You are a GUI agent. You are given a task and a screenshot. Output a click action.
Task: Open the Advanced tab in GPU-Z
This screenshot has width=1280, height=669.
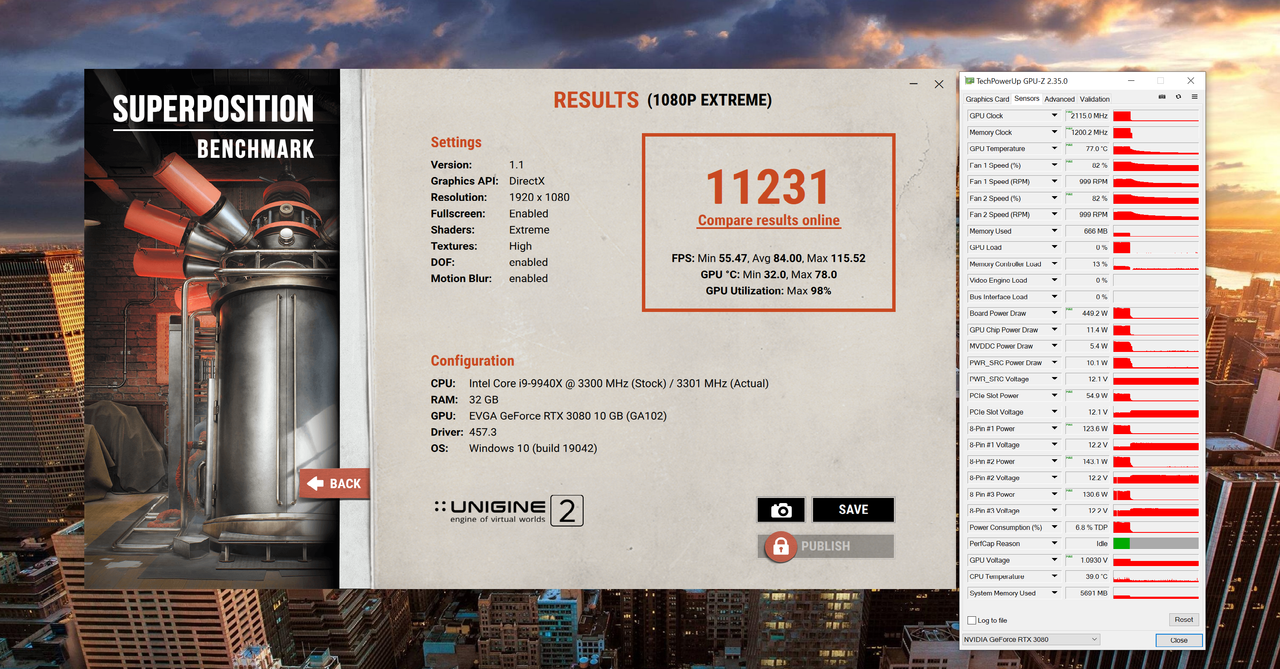(1059, 99)
